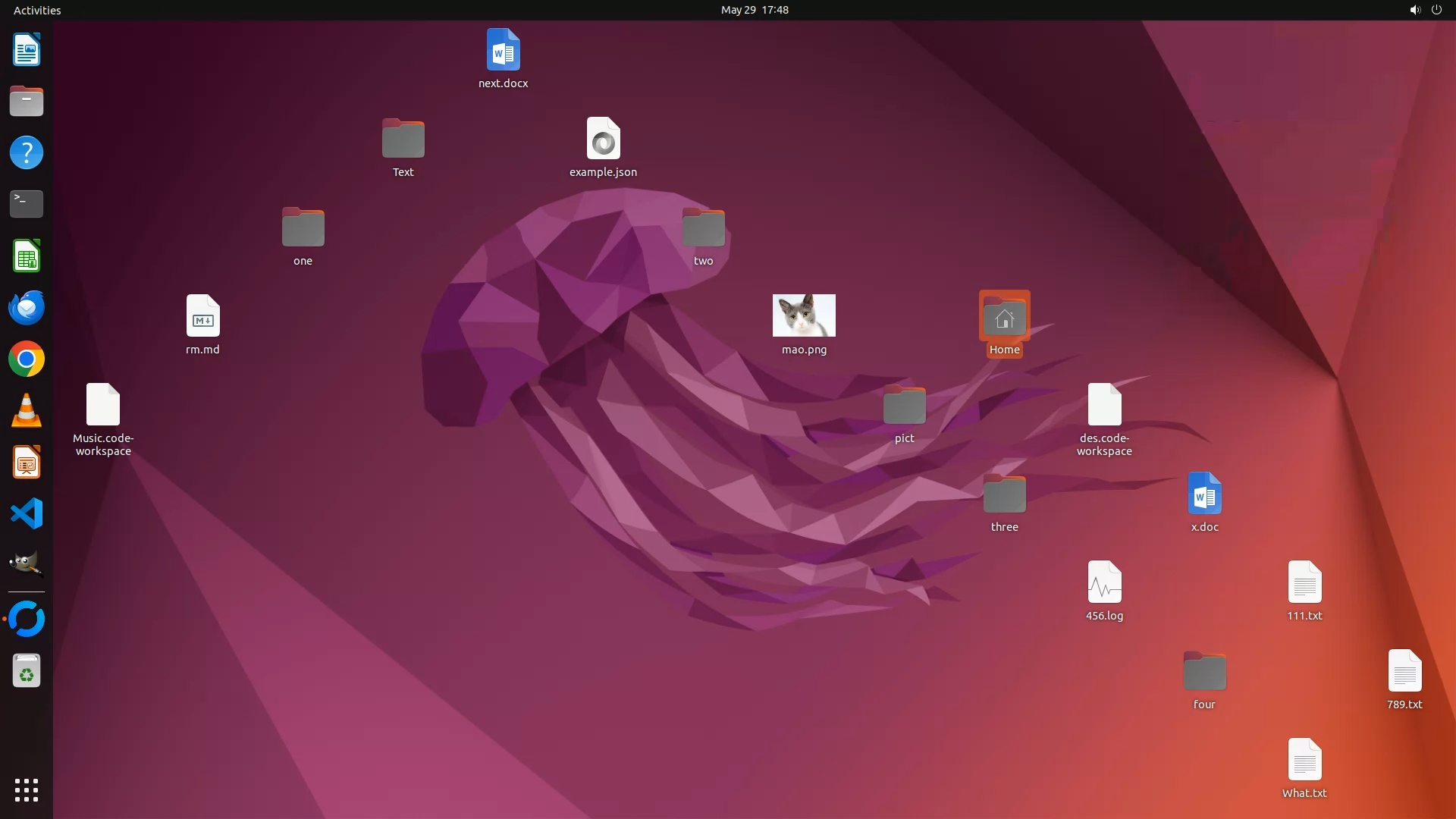This screenshot has width=1456, height=819.
Task: Open LibreOffice Writer from the dock
Action: click(x=27, y=50)
